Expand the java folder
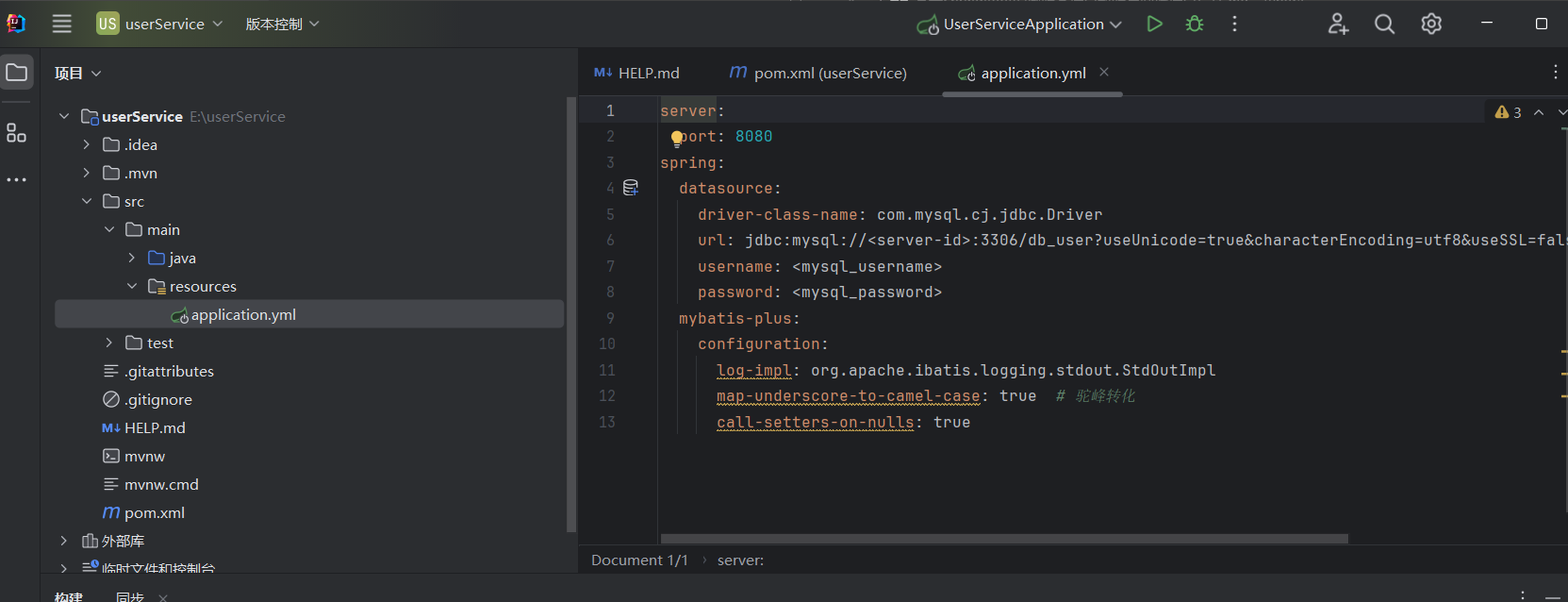Image resolution: width=1568 pixels, height=602 pixels. 132,258
